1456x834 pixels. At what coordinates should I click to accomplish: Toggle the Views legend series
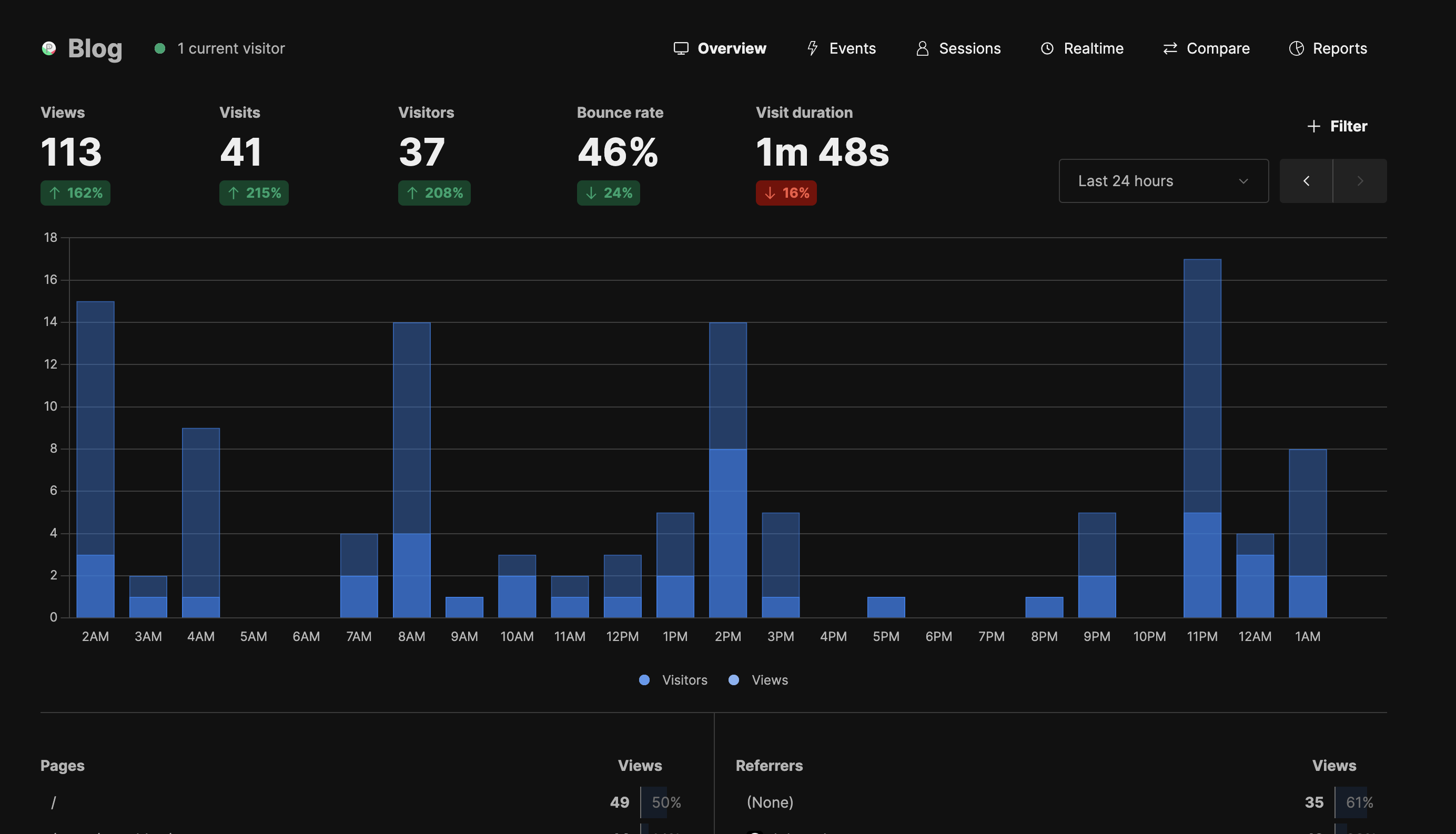758,680
